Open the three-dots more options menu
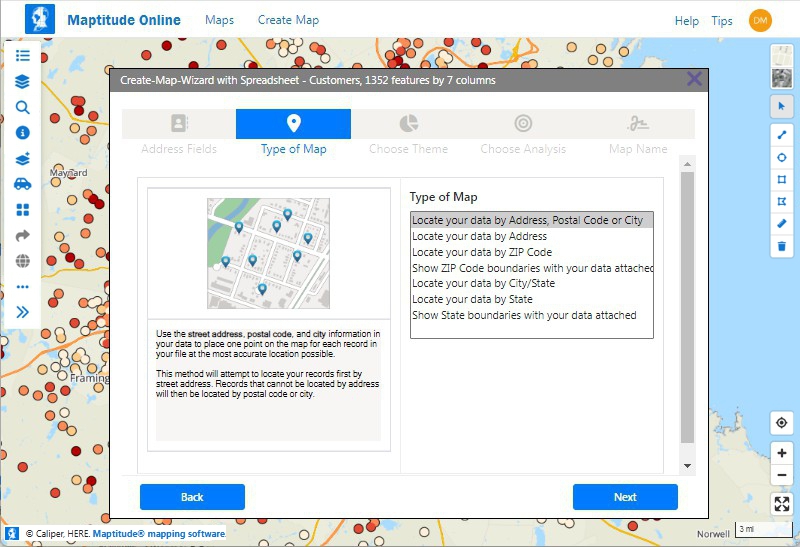Screen dimensions: 800x547 click(x=22, y=287)
